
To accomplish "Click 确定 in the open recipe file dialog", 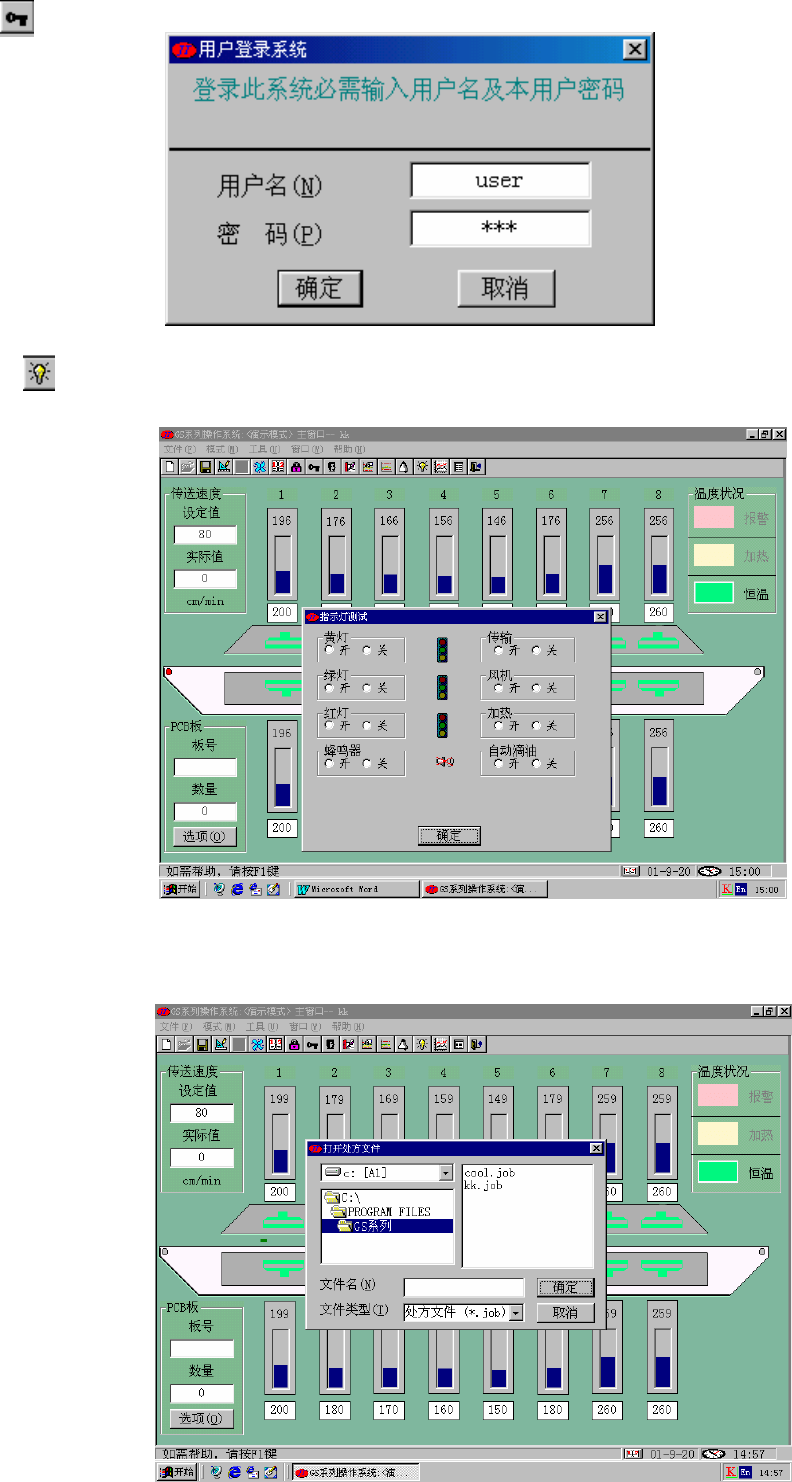I will [566, 1287].
